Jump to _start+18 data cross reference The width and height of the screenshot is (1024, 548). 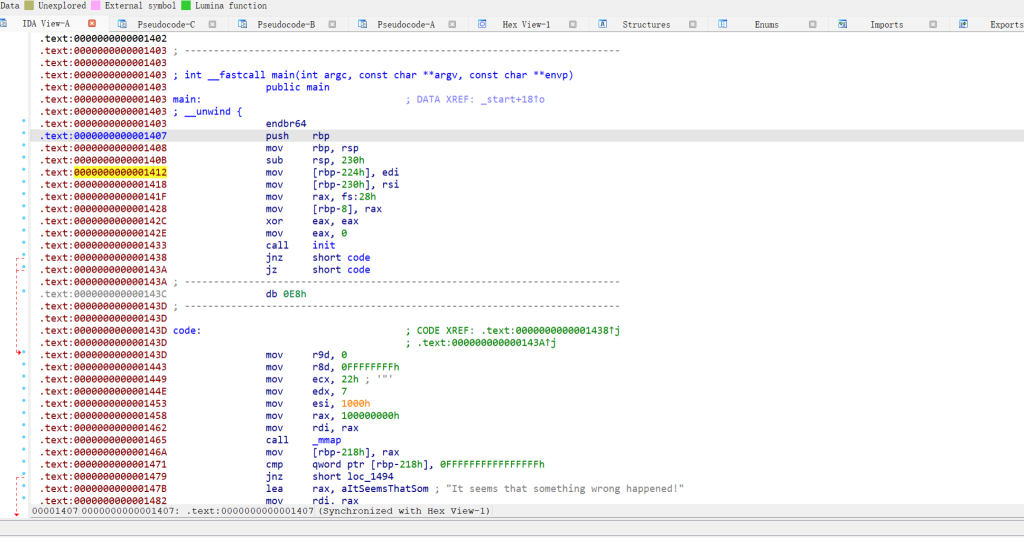tap(510, 100)
